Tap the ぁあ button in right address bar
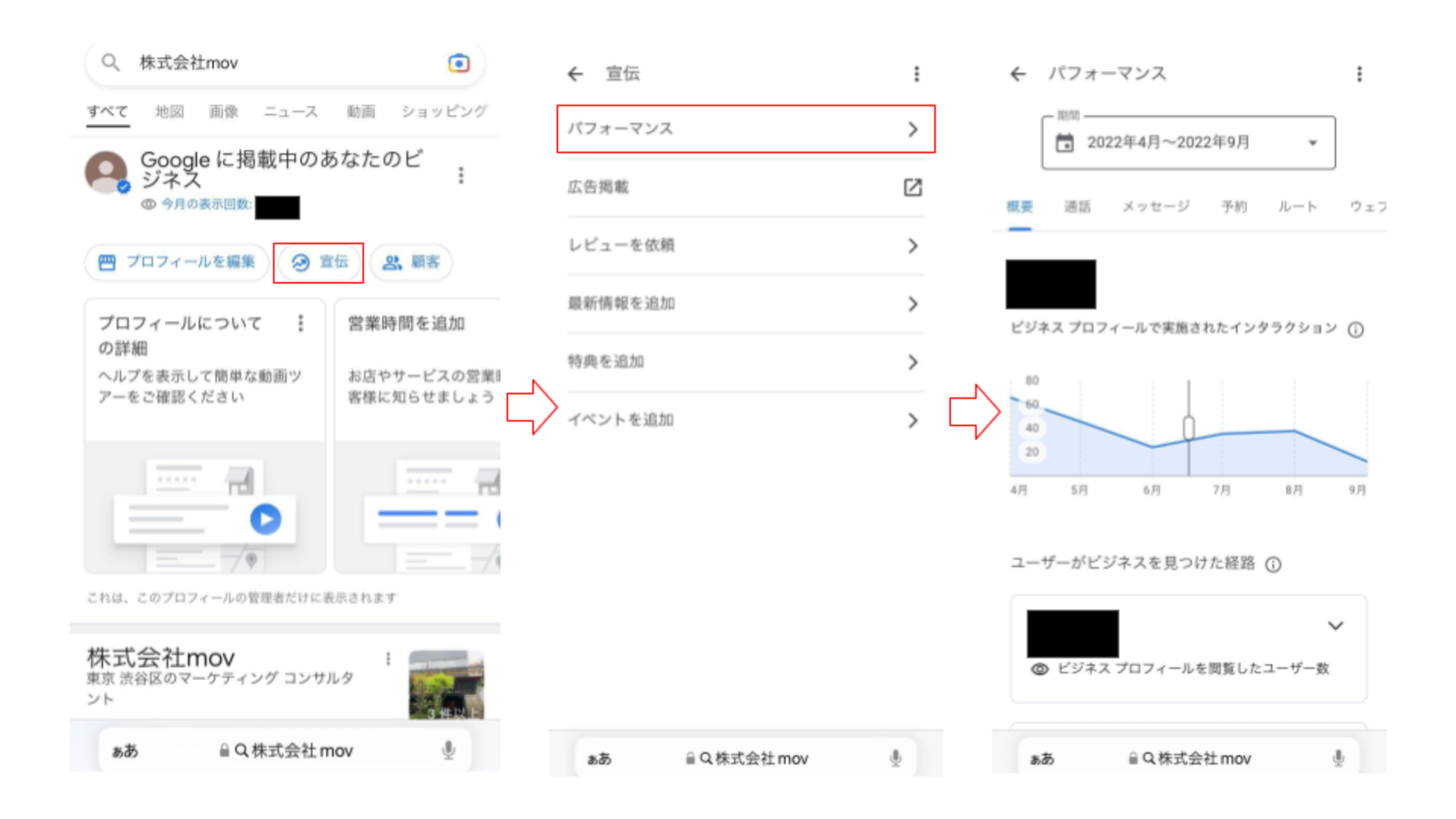 click(x=1042, y=758)
